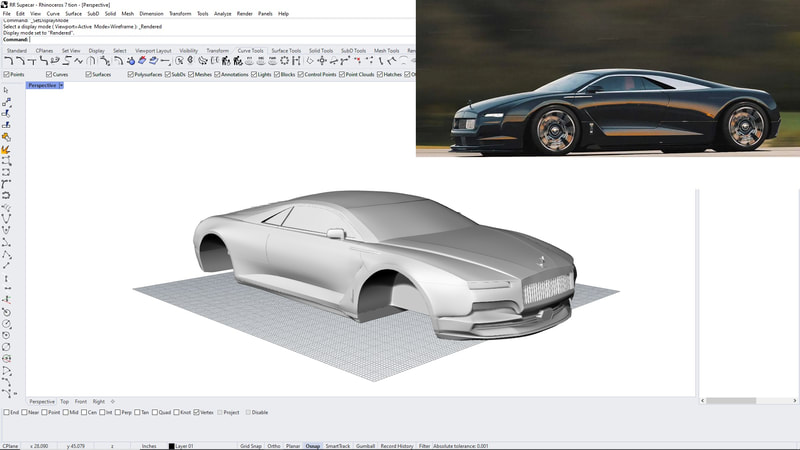Click the Explode tool icon in sidebar
Image resolution: width=800 pixels, height=450 pixels.
[7, 150]
